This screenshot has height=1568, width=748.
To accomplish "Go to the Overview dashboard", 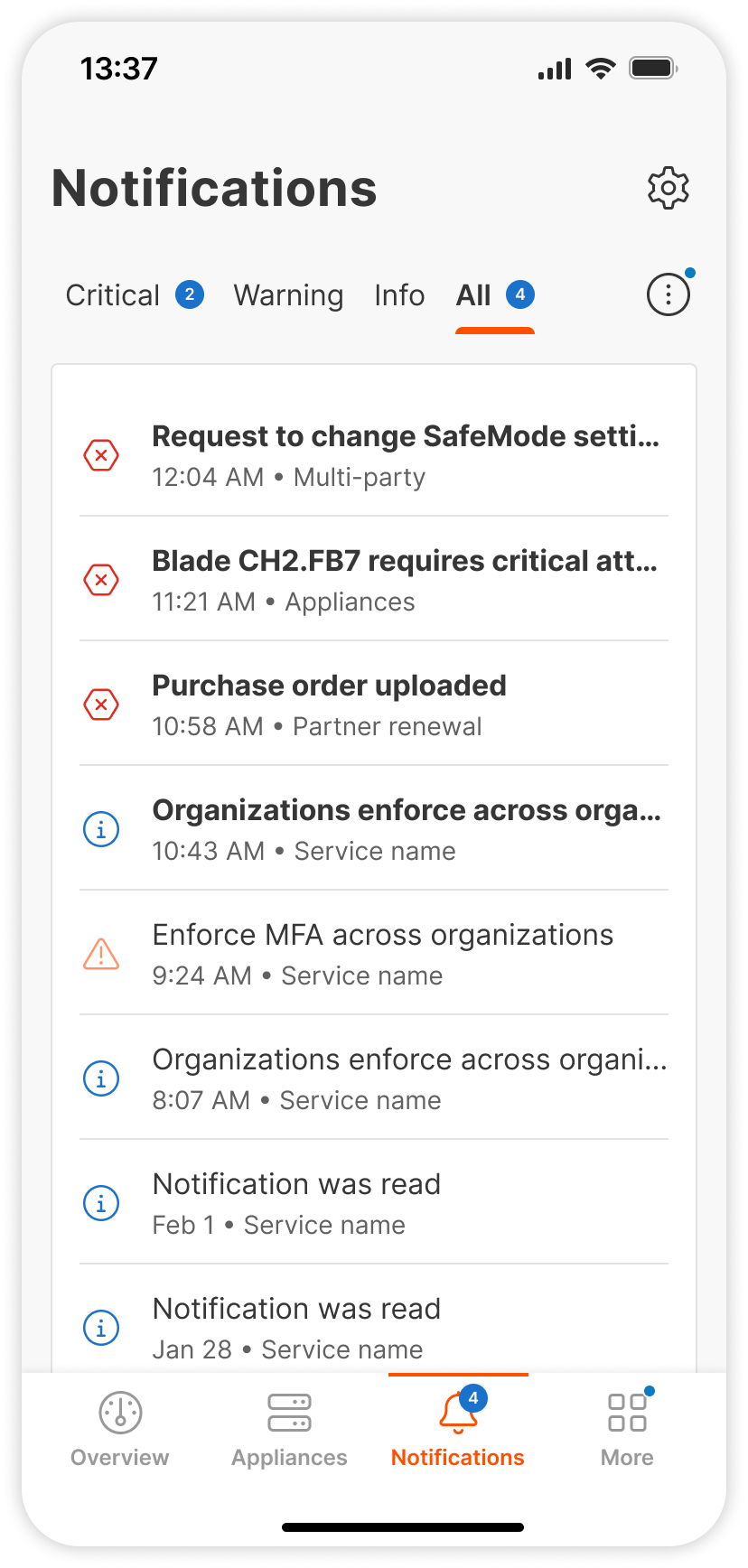I will (x=120, y=1429).
